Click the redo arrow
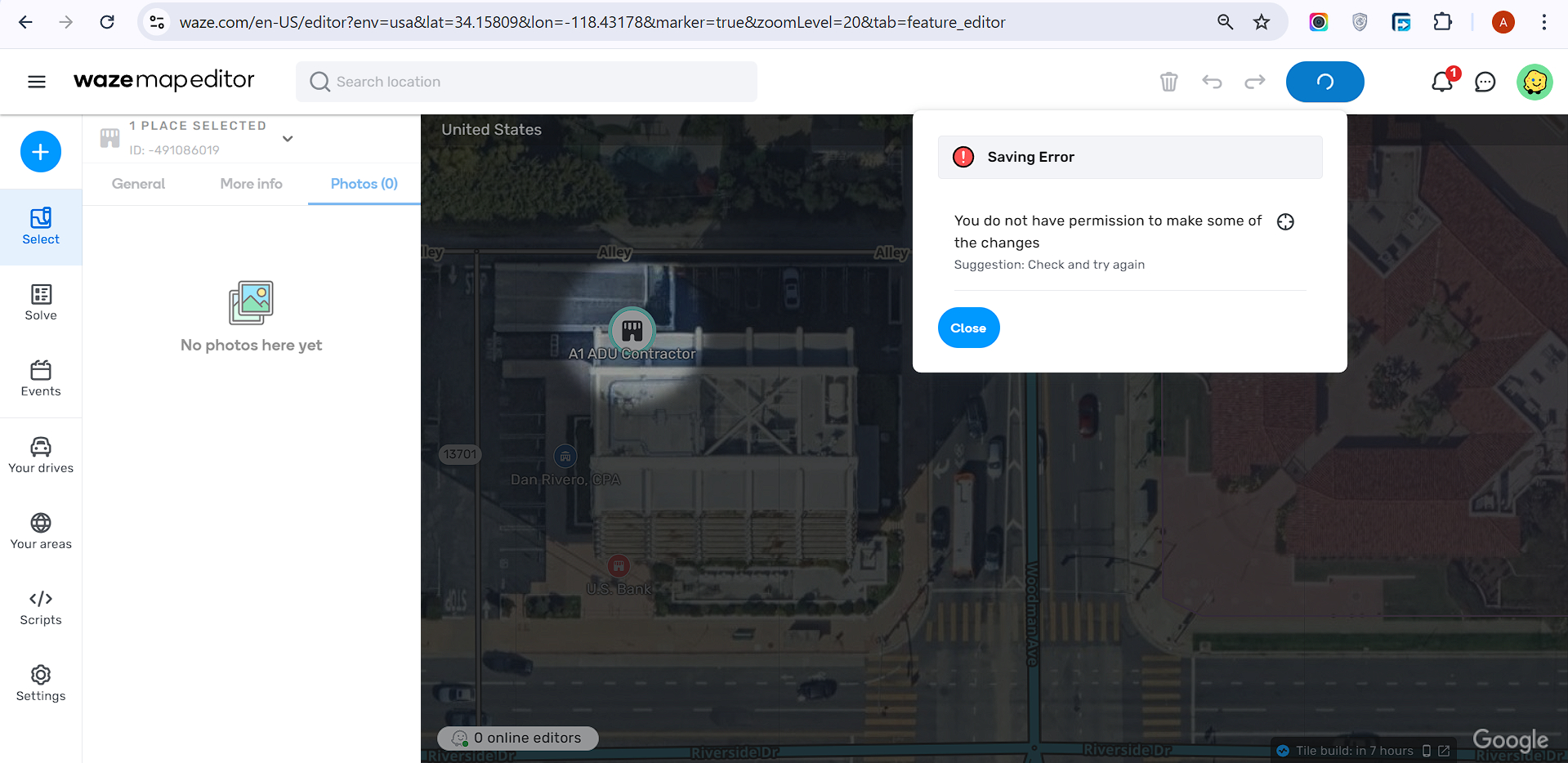1568x763 pixels. (1254, 82)
